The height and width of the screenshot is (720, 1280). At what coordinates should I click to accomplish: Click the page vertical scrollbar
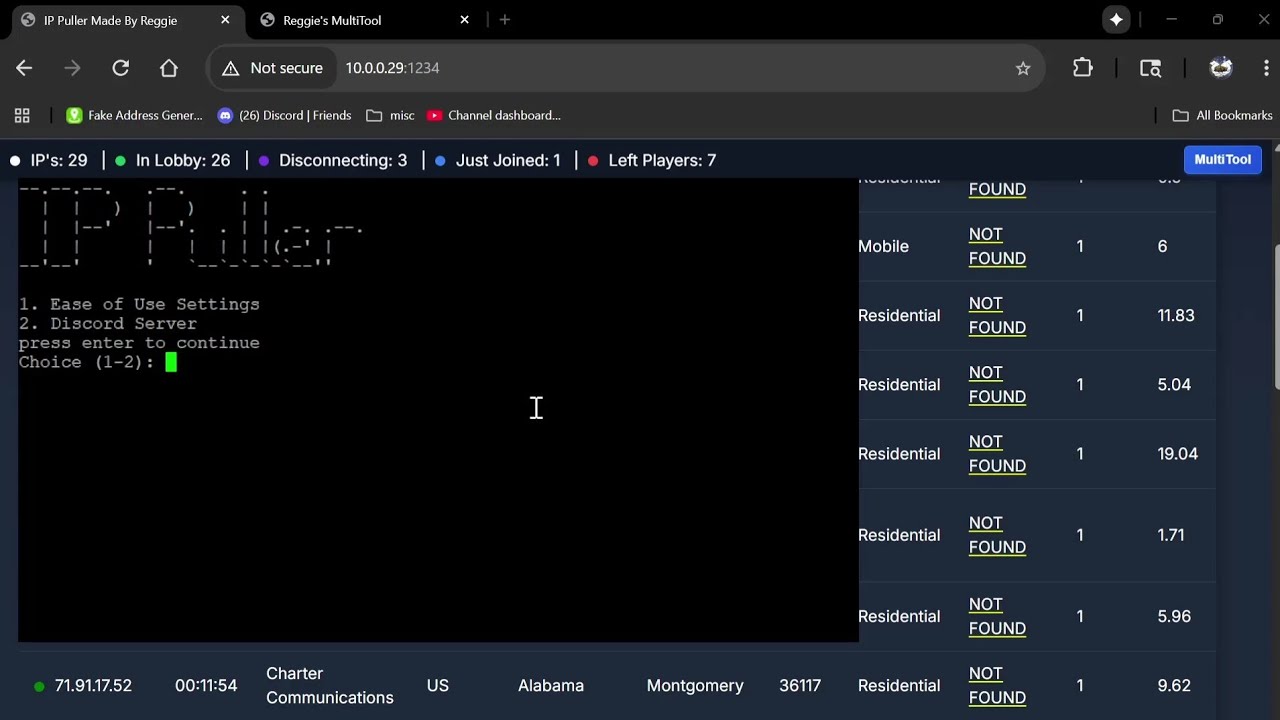click(1276, 315)
